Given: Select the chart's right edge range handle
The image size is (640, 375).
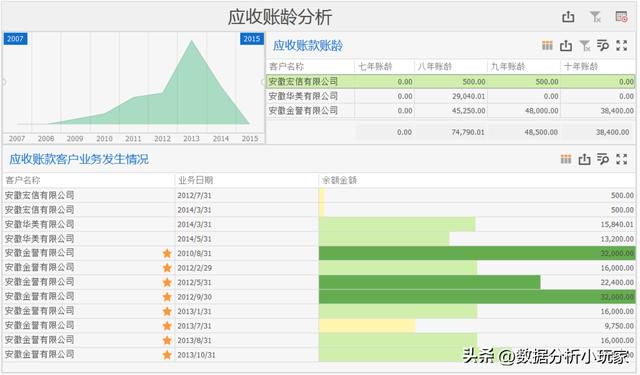Looking at the screenshot, I should click(263, 82).
